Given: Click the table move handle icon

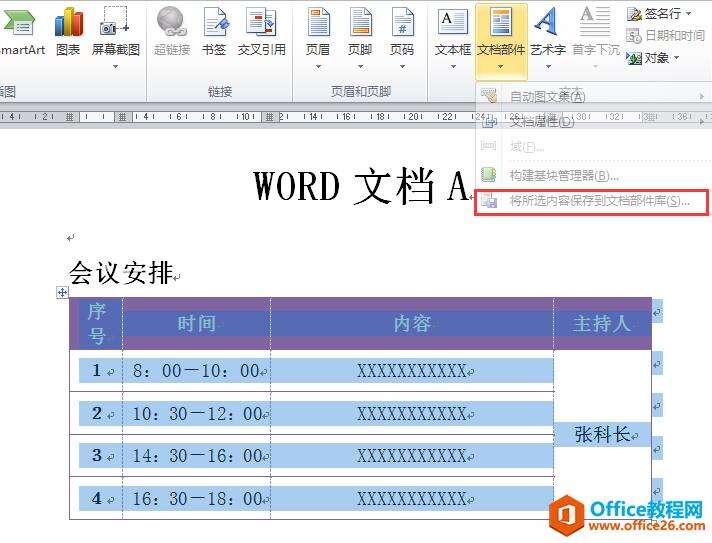Looking at the screenshot, I should pos(62,292).
